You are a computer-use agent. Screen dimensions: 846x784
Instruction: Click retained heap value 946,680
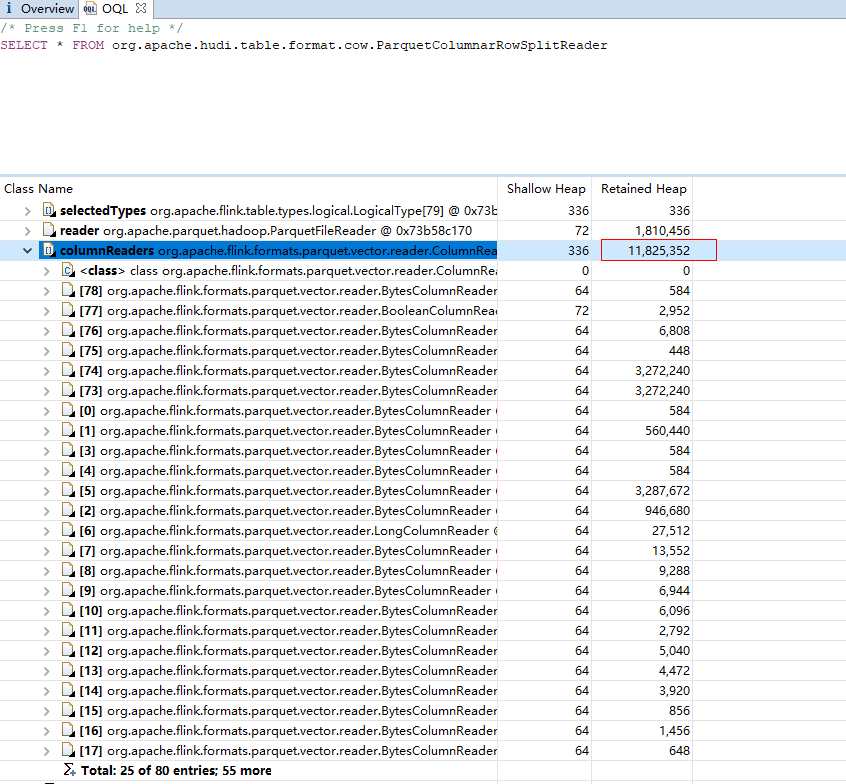click(667, 511)
